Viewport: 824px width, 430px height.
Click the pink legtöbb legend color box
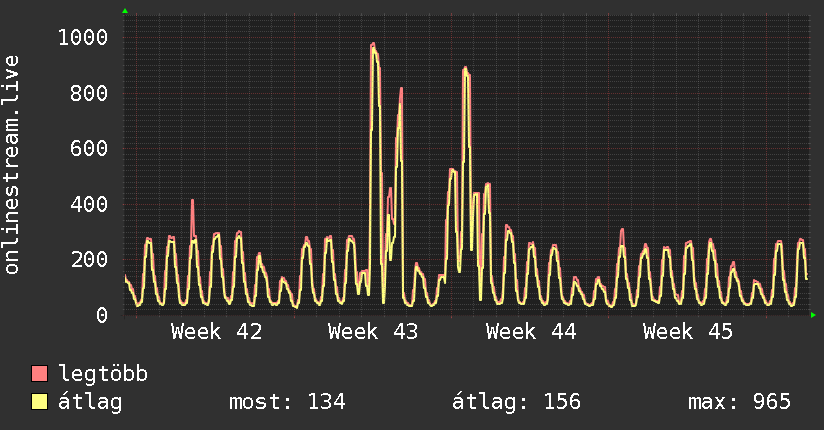click(39, 373)
